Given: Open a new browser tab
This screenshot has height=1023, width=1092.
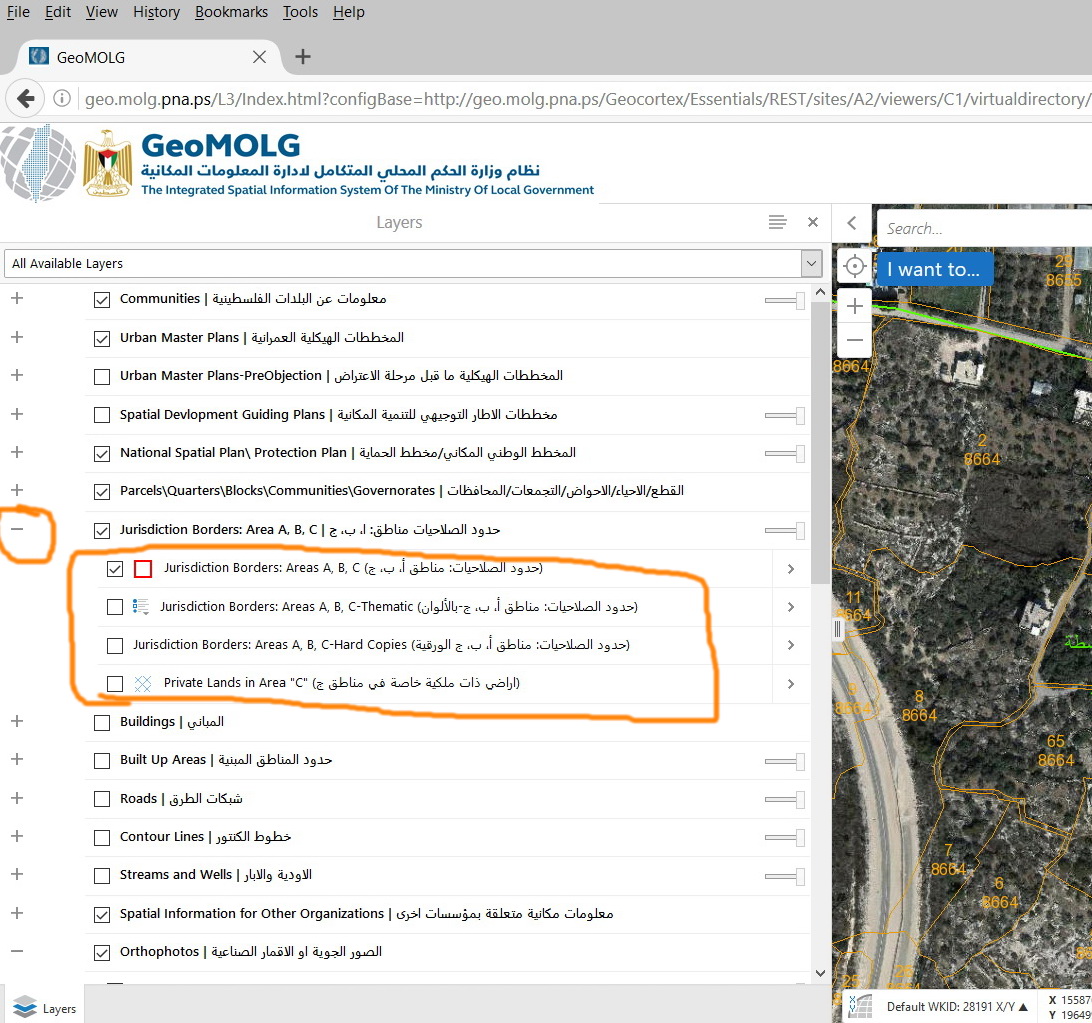Looking at the screenshot, I should pyautogui.click(x=303, y=57).
